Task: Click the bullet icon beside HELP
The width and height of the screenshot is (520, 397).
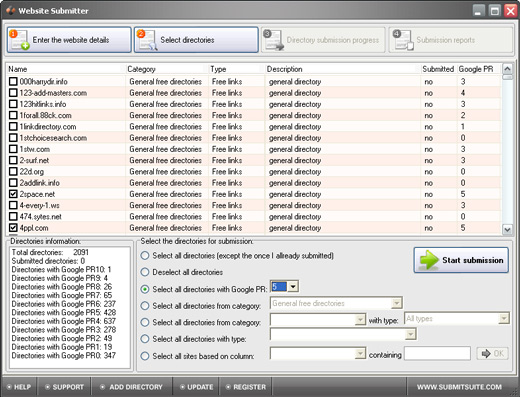Action: pos(9,387)
